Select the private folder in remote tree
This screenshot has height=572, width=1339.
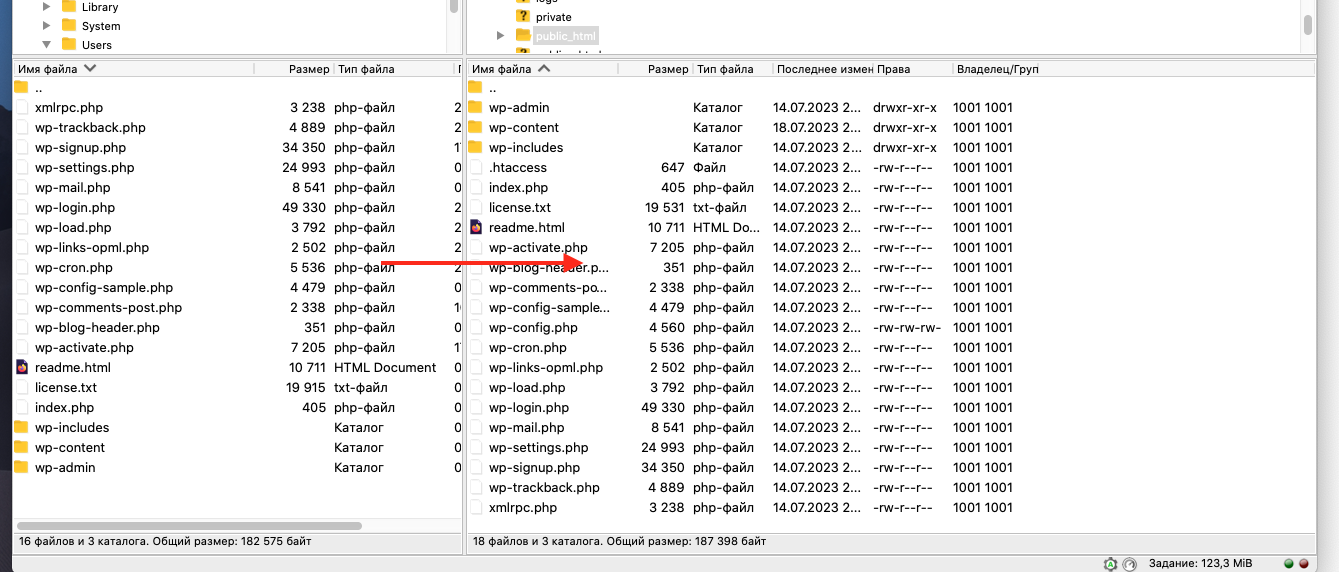pyautogui.click(x=553, y=16)
